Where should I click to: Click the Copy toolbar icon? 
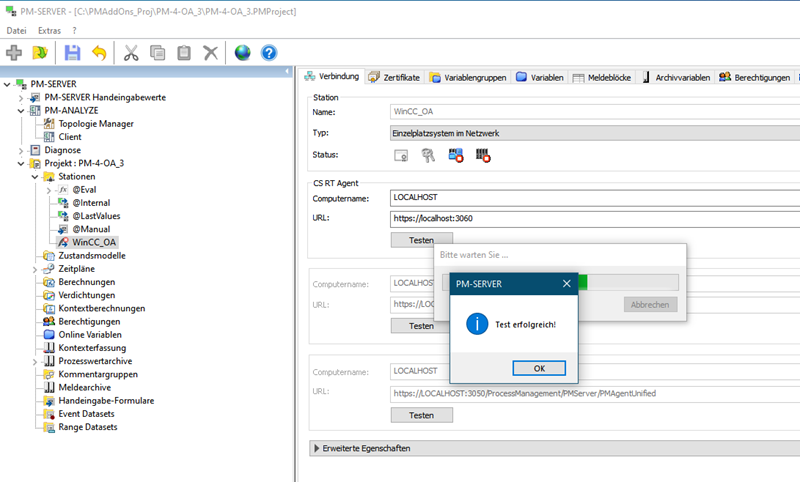158,53
